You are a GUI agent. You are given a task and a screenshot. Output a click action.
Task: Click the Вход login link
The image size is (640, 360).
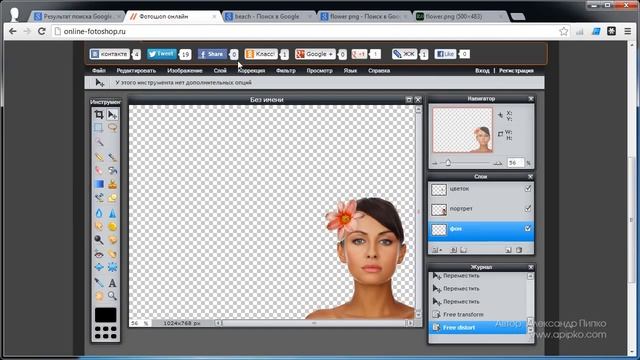point(482,71)
